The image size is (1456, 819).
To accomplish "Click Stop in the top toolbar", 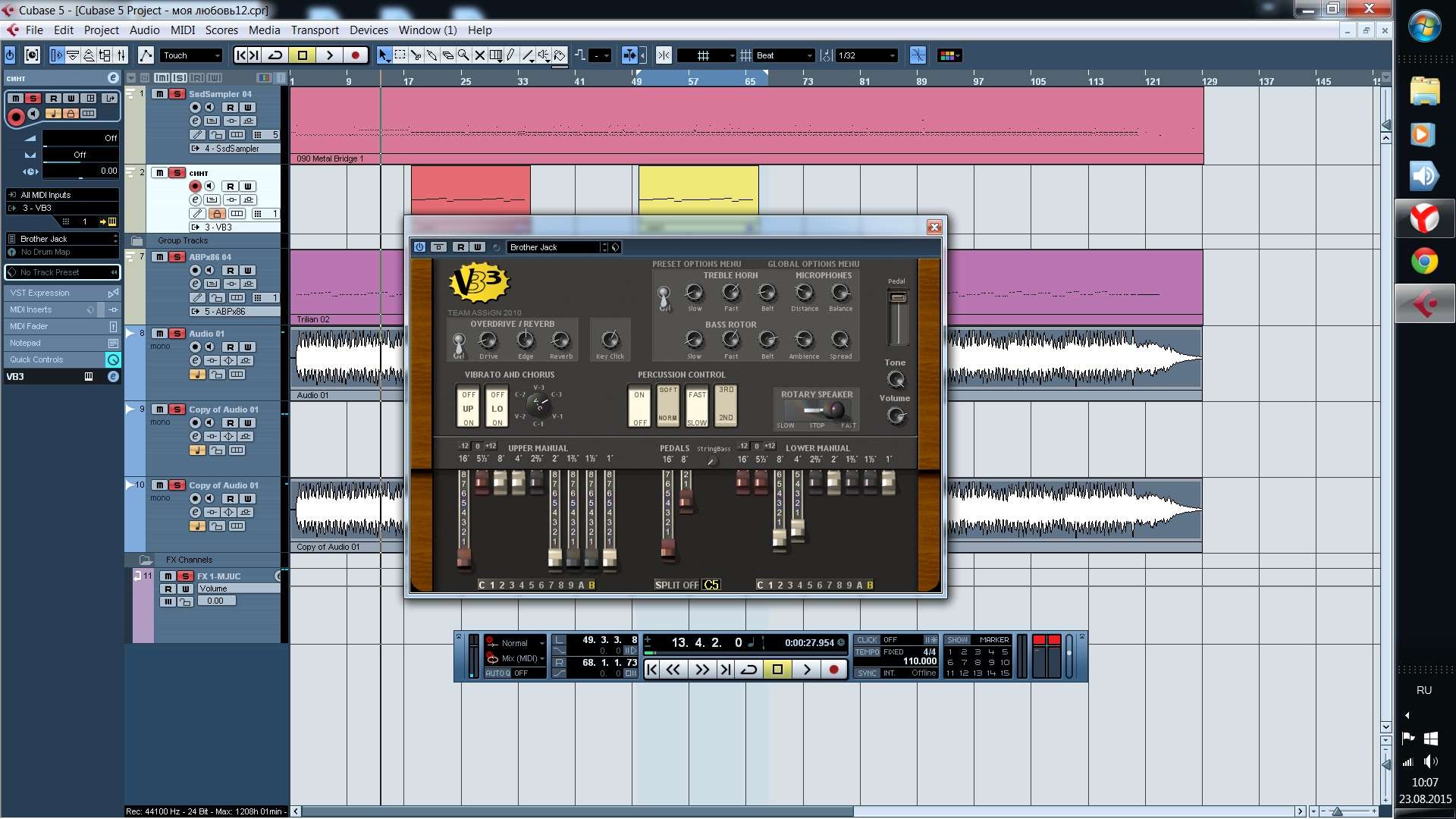I will pyautogui.click(x=302, y=55).
